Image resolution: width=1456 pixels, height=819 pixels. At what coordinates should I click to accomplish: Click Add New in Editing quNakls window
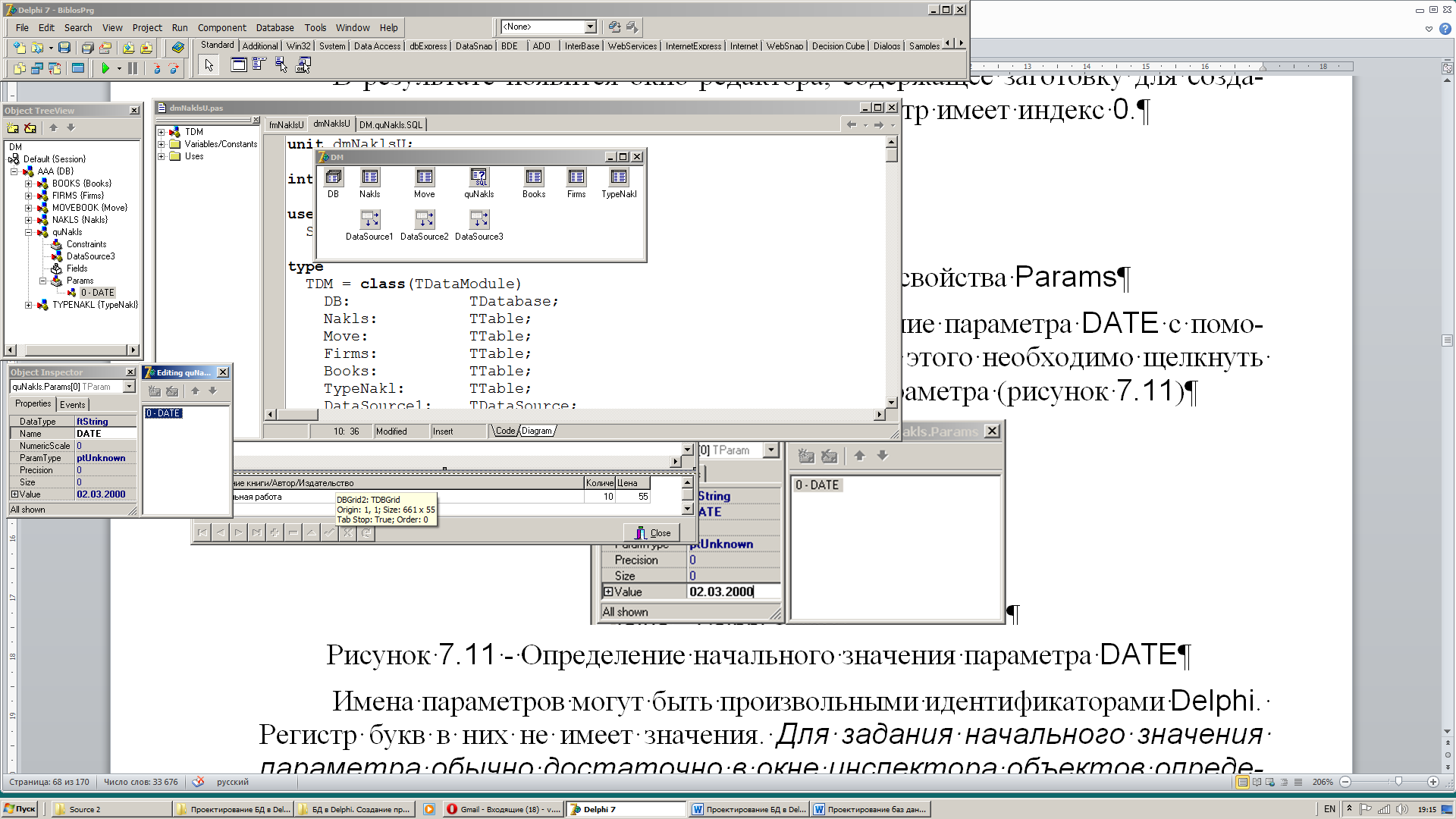[x=155, y=391]
